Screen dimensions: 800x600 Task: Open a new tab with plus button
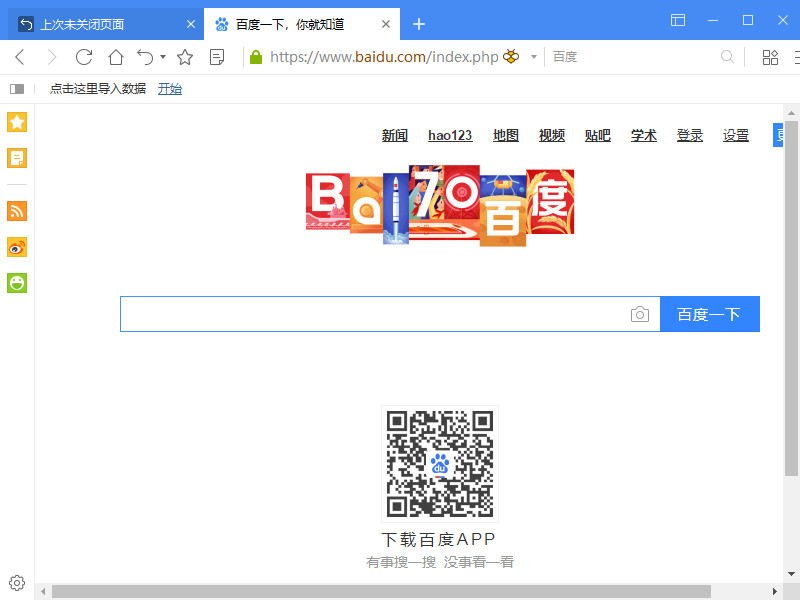[x=419, y=24]
